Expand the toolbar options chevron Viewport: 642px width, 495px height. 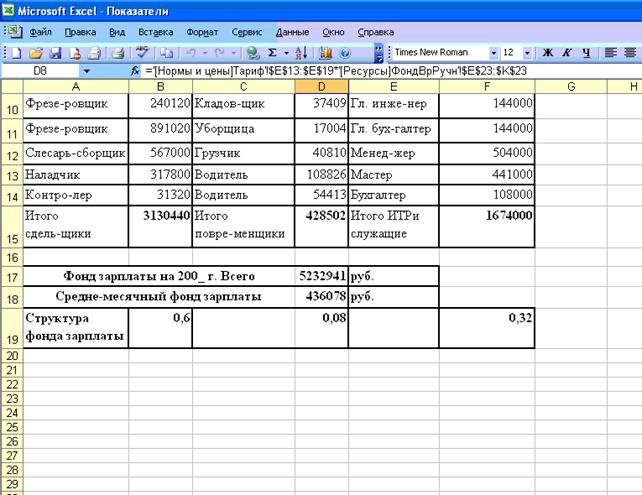tap(378, 53)
